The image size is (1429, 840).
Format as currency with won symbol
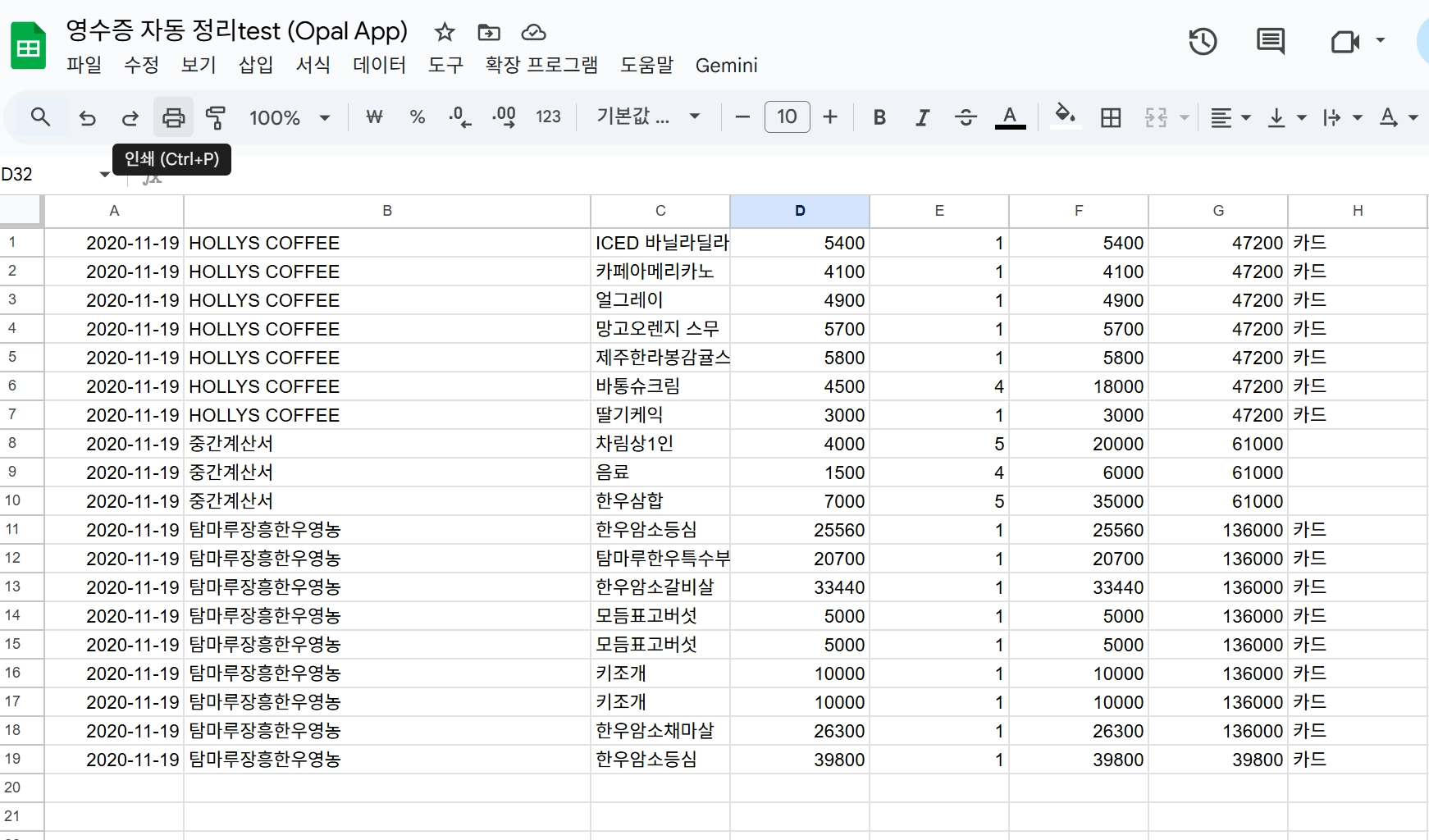point(374,117)
